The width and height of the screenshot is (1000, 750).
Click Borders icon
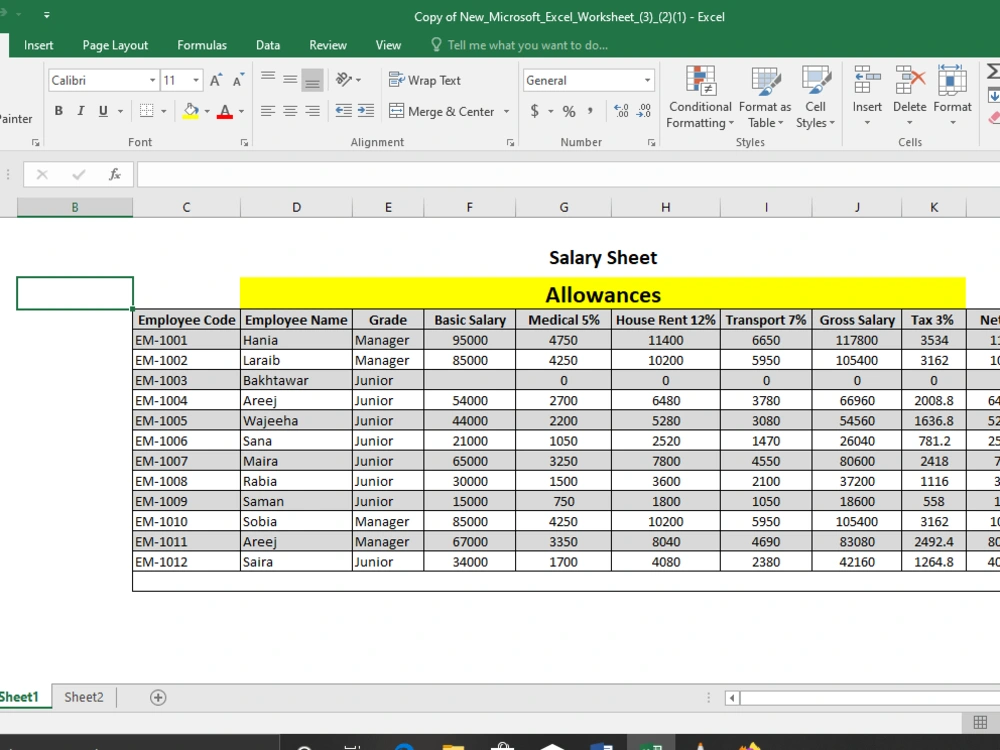click(x=147, y=111)
